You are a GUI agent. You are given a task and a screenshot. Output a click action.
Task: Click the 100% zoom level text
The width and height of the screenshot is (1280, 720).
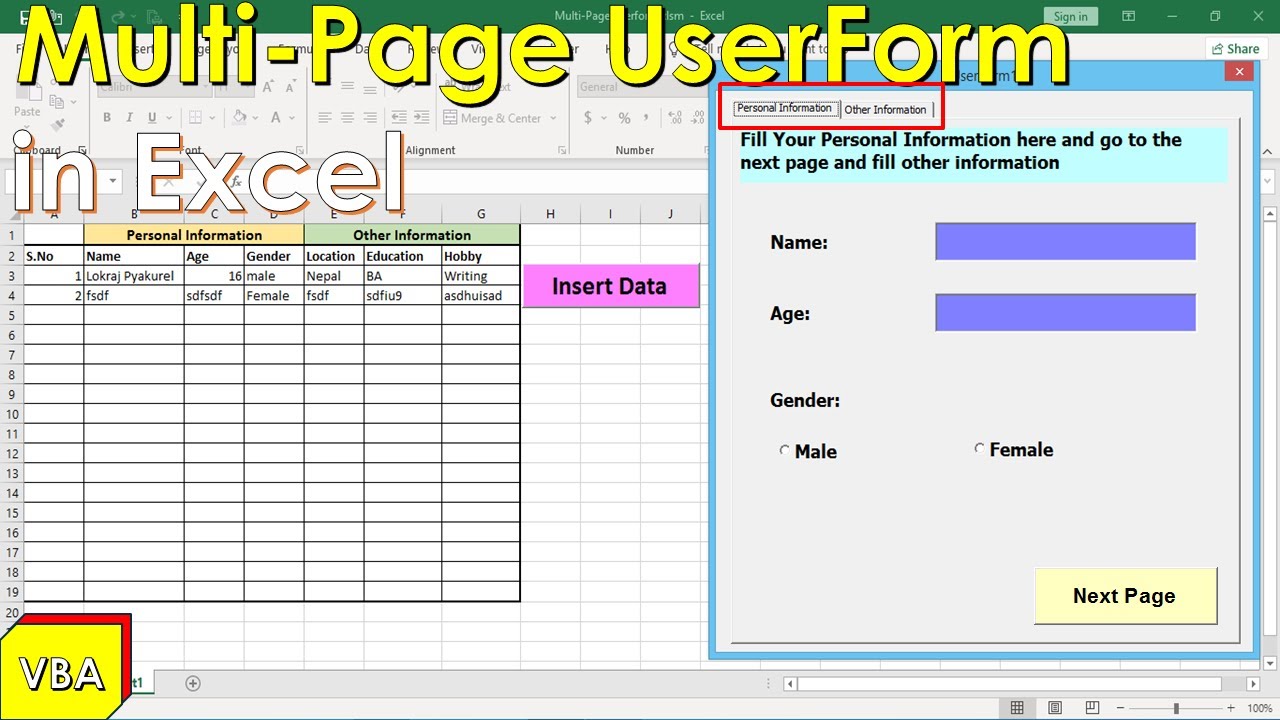[1259, 708]
